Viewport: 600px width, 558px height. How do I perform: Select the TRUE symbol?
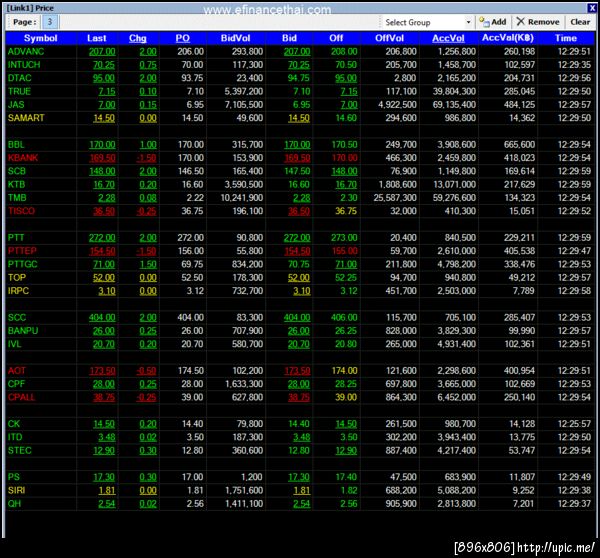tap(19, 92)
